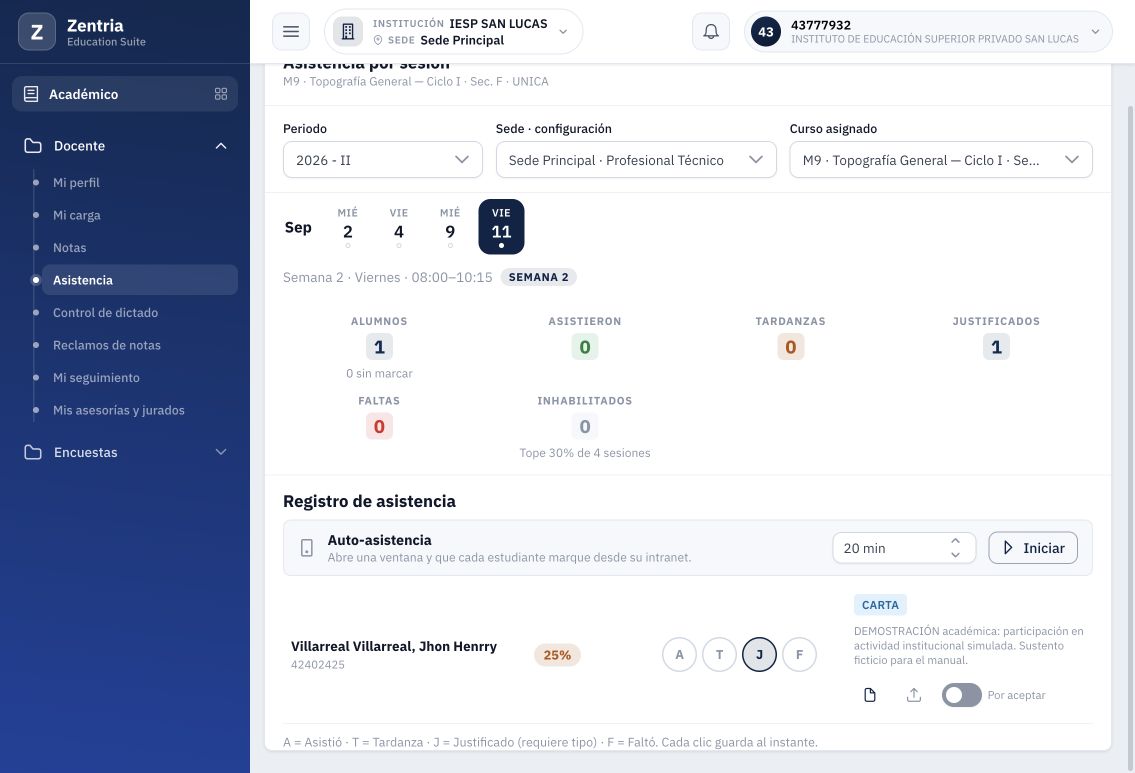Click the 20 min duration stepper arrows
Screen dimensions: 1135x773
(955, 548)
